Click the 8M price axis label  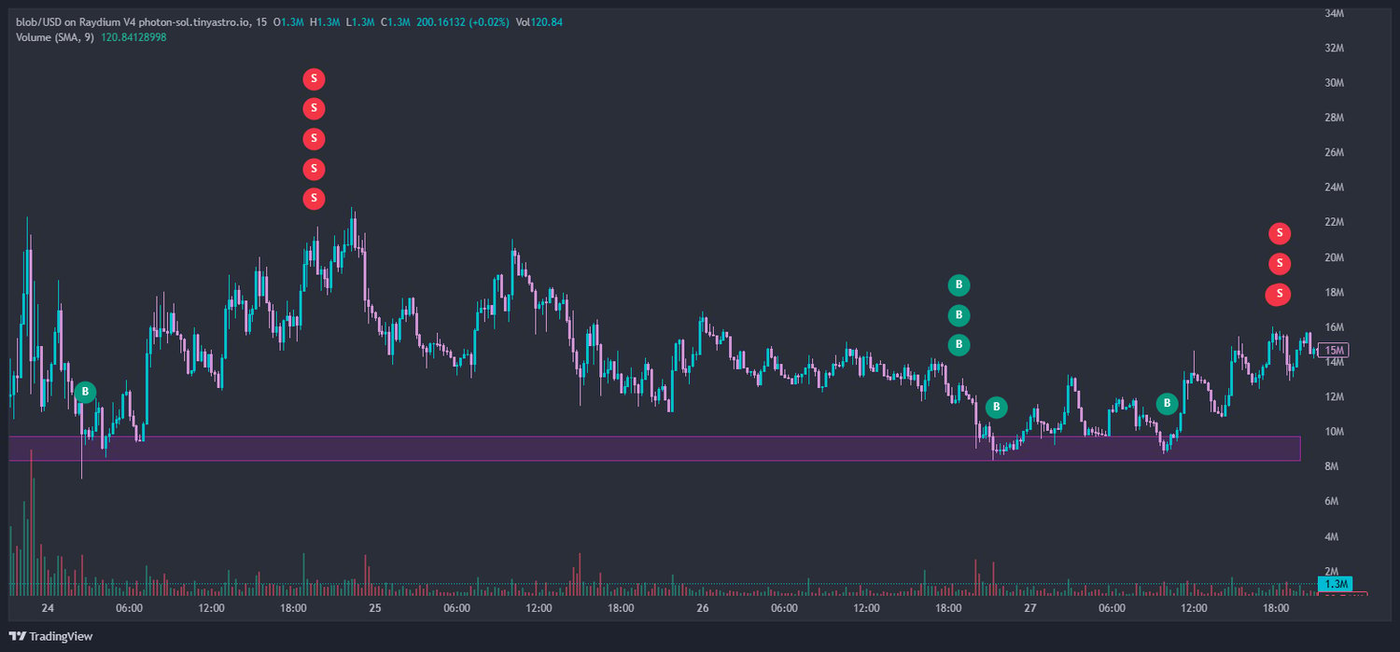[x=1333, y=467]
